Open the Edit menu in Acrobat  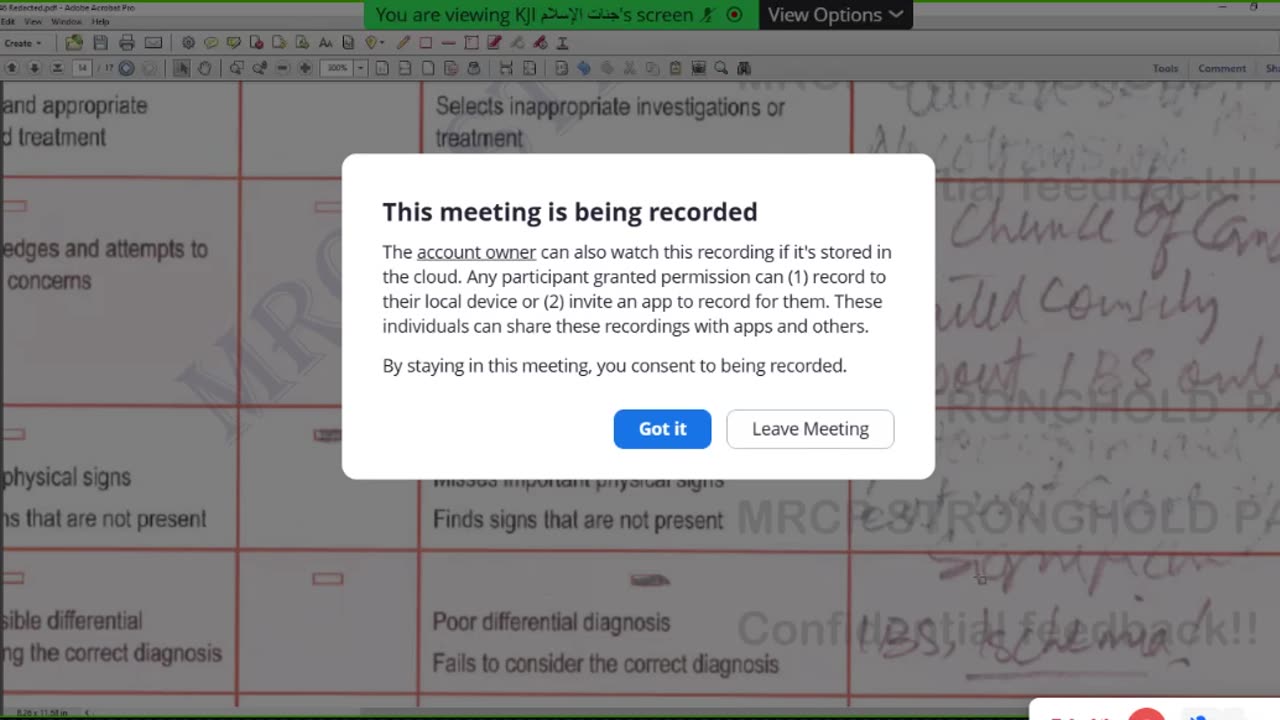coord(8,21)
